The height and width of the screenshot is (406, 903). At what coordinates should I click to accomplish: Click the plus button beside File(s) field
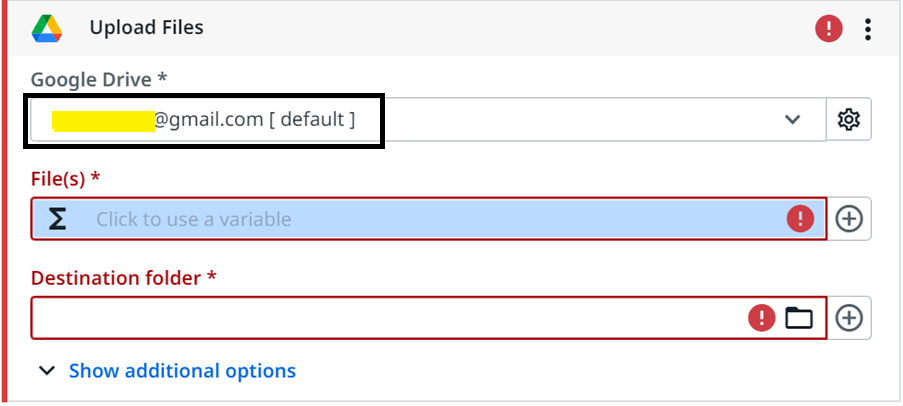(x=849, y=219)
